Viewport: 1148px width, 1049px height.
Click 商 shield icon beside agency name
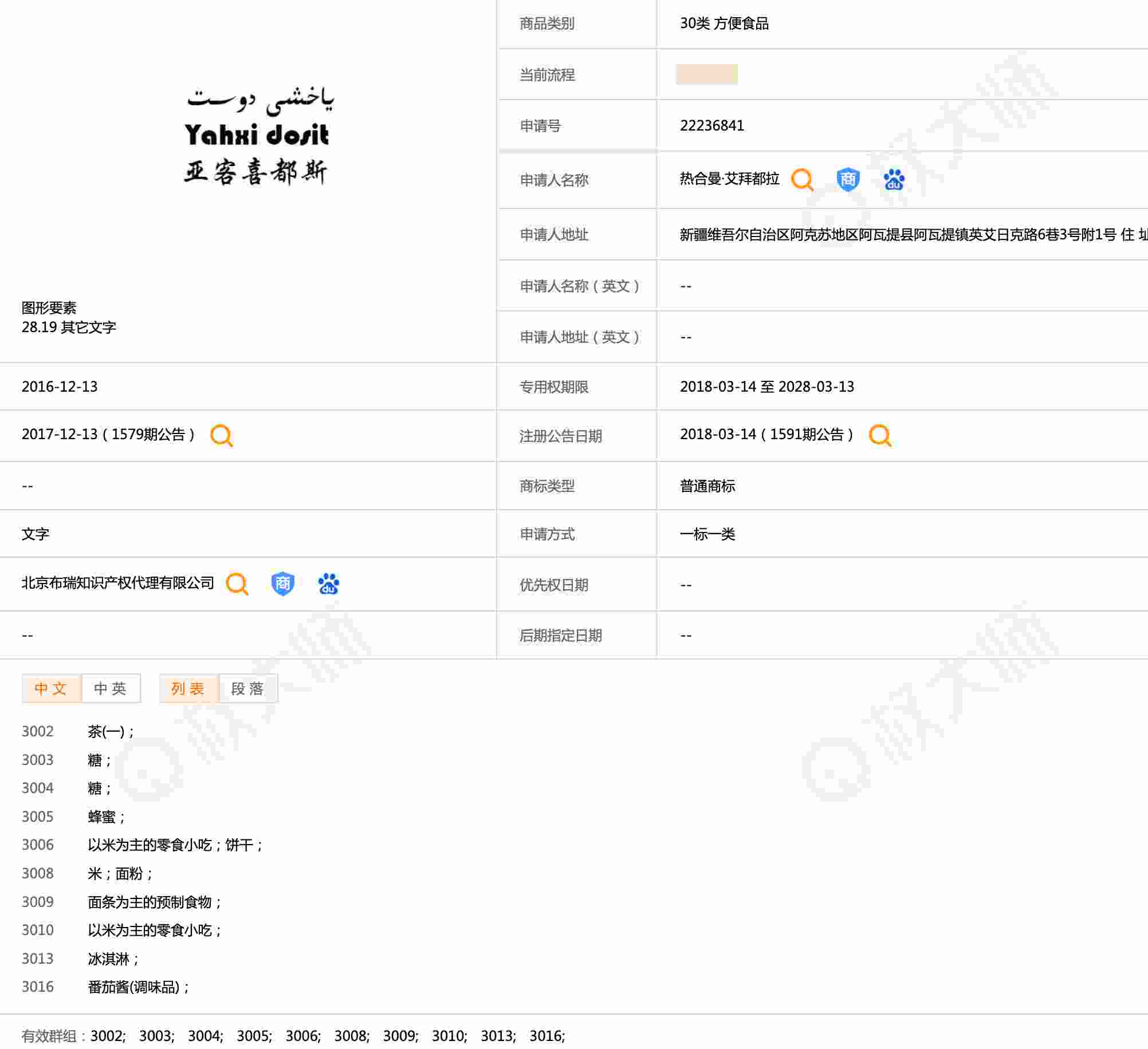282,584
